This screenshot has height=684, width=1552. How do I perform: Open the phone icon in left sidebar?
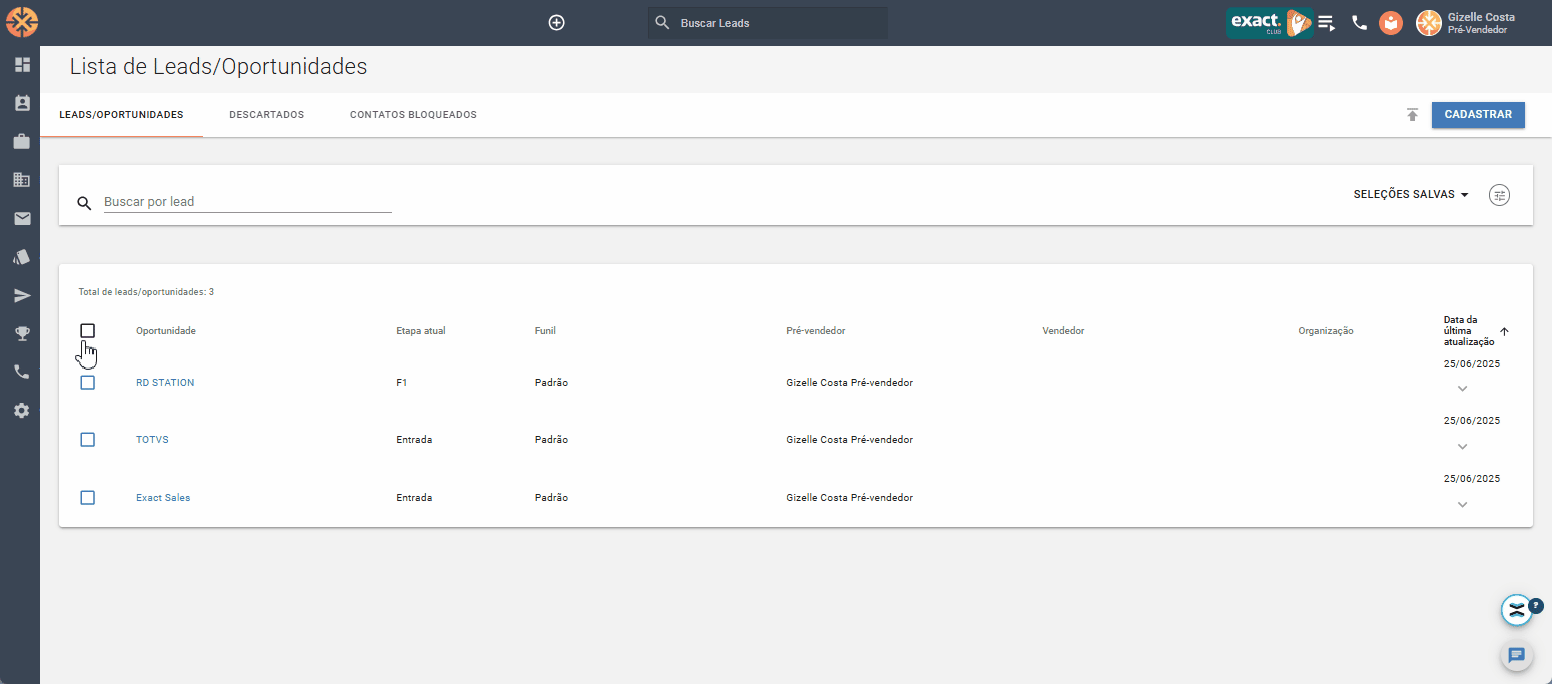(22, 372)
